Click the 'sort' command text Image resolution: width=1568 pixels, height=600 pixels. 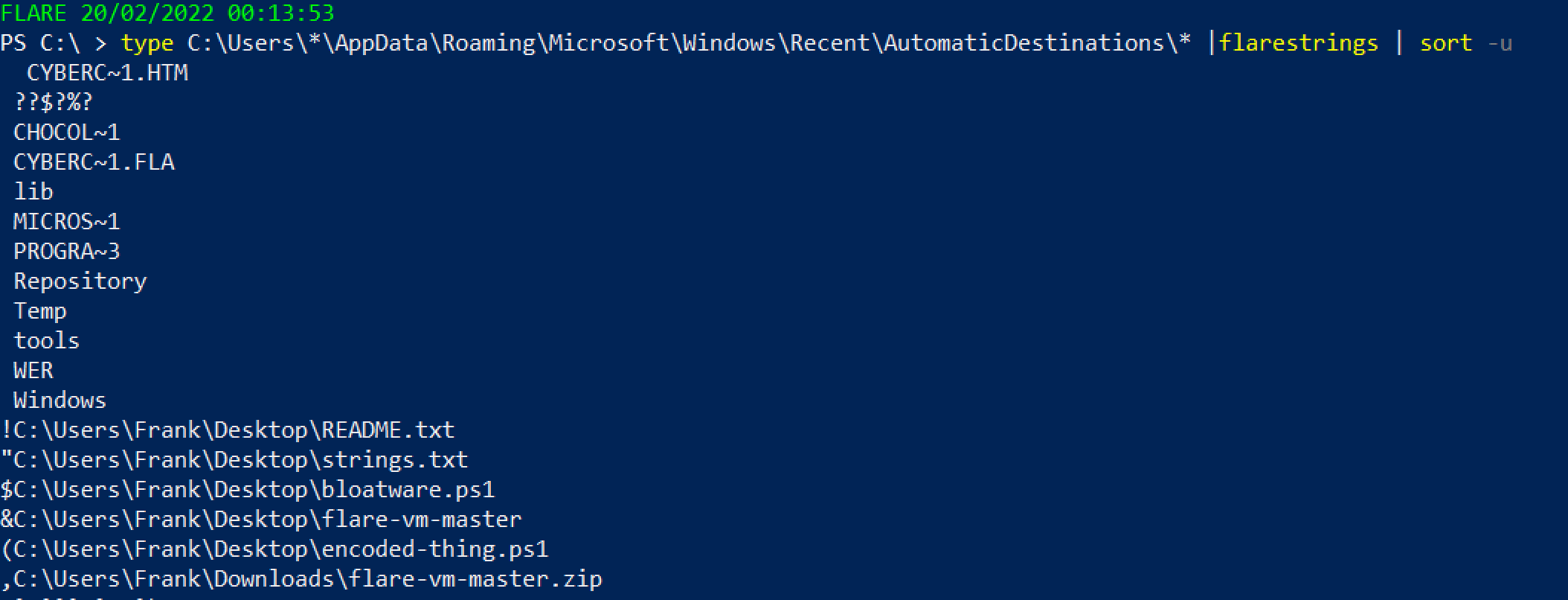(1445, 43)
